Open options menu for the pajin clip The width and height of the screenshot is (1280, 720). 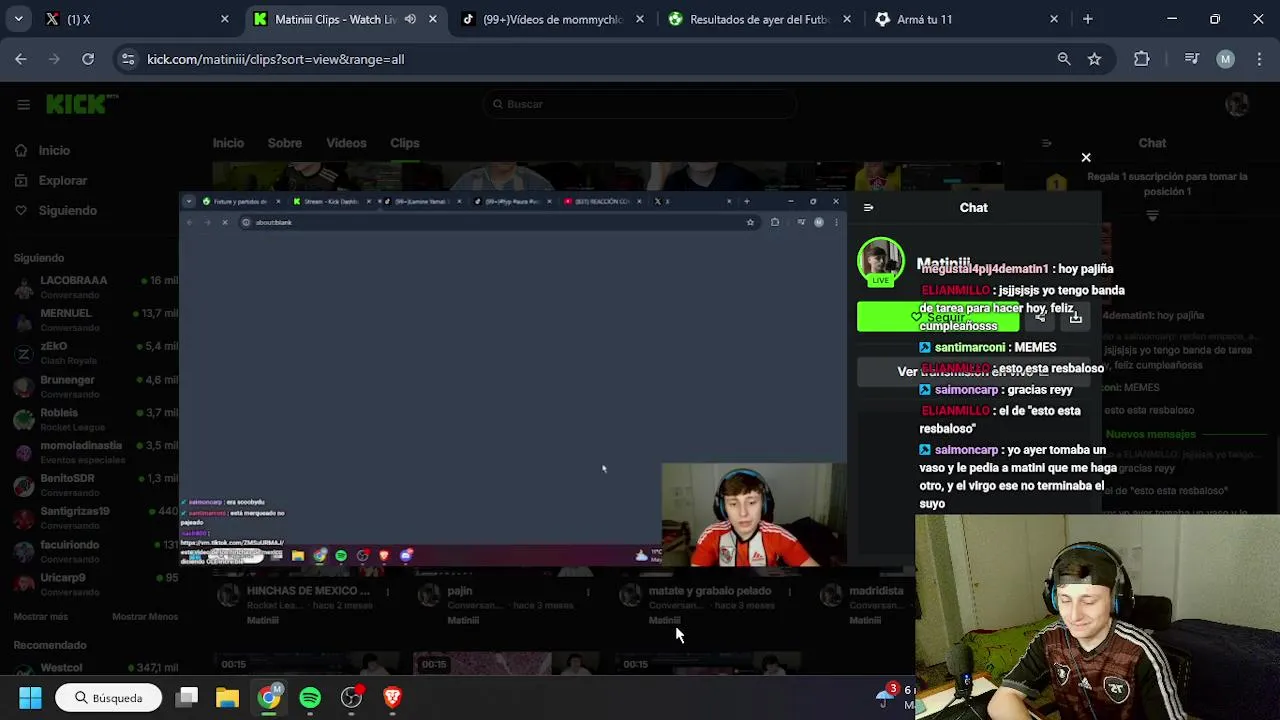point(588,592)
